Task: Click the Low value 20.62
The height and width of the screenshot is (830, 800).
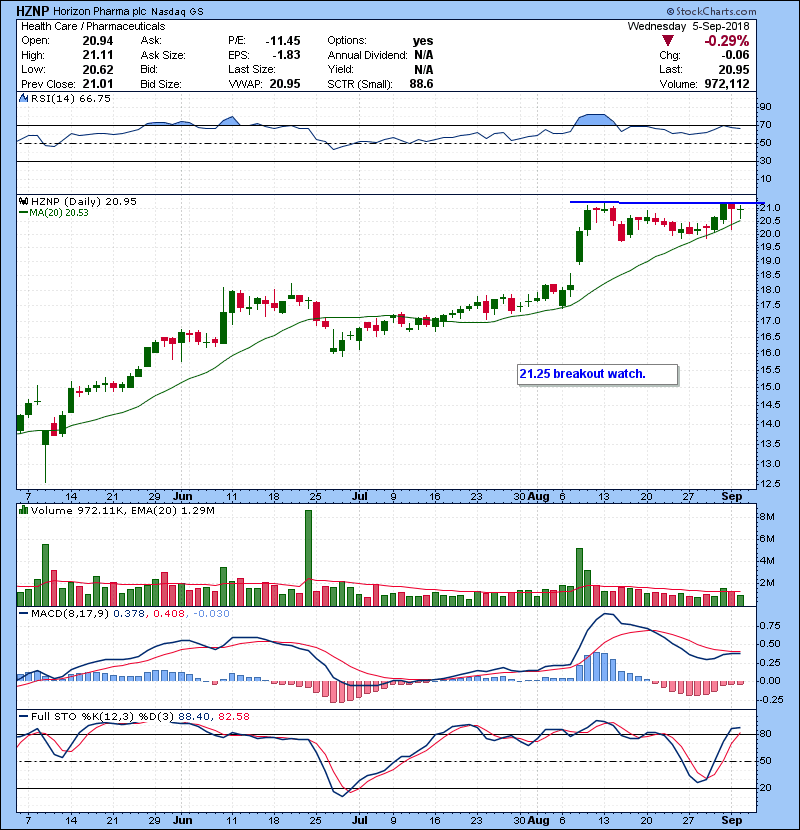Action: click(x=98, y=69)
